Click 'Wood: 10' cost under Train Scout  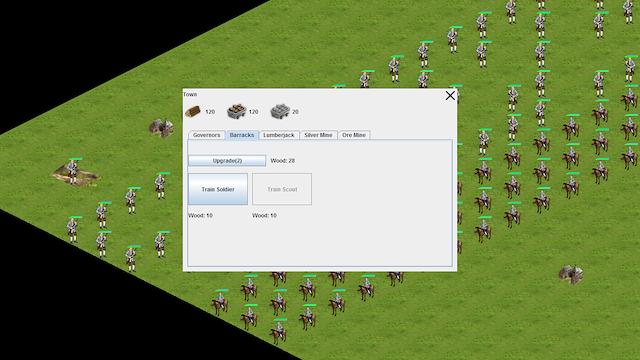(264, 215)
